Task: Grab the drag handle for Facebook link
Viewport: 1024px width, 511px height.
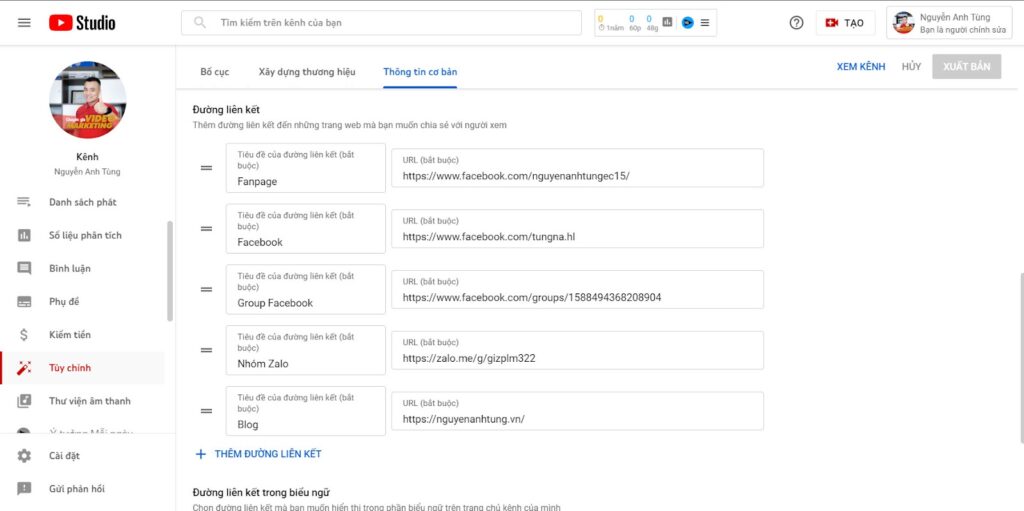Action: (x=206, y=229)
